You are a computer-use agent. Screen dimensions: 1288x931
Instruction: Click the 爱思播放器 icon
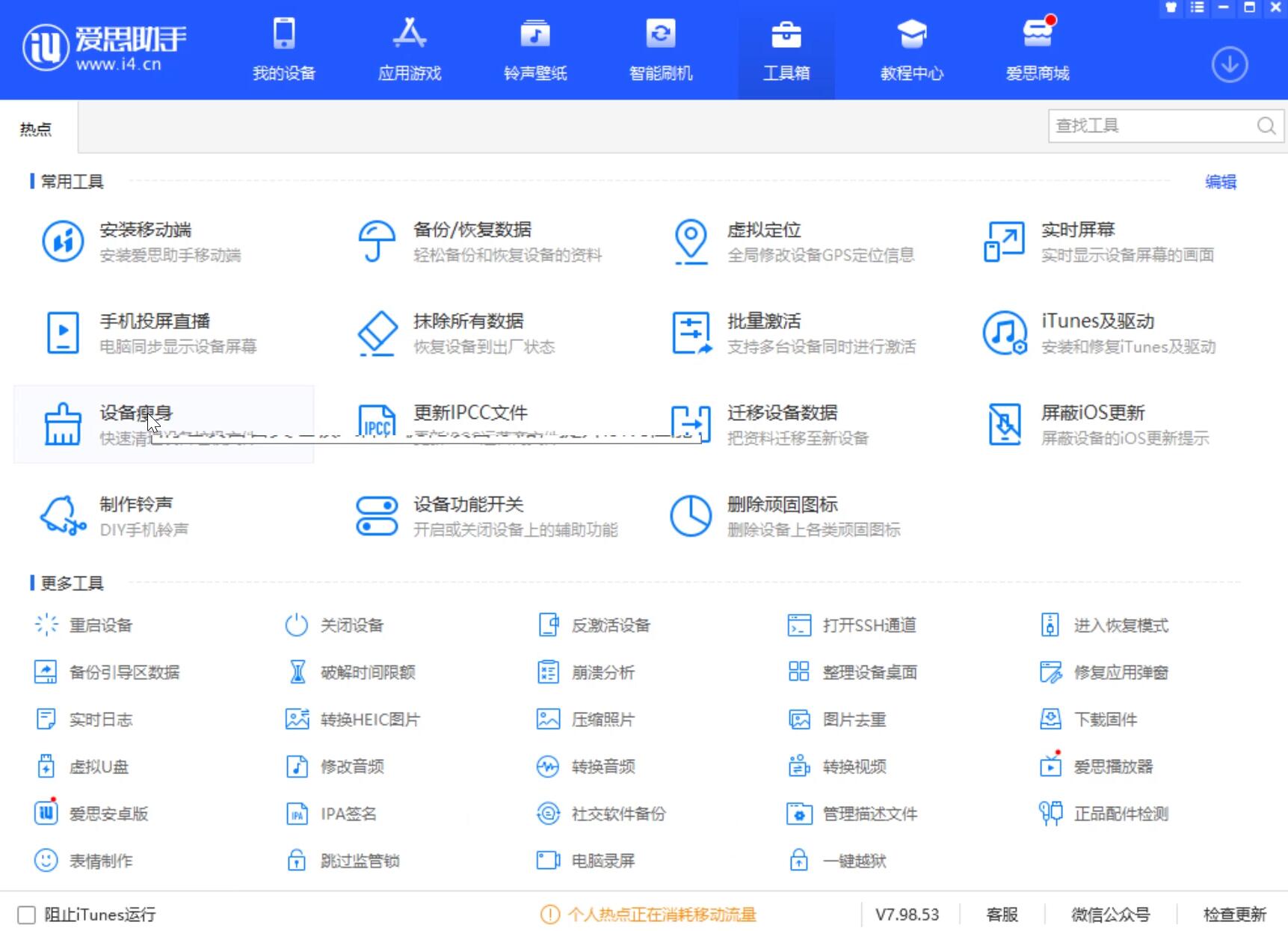click(1051, 764)
